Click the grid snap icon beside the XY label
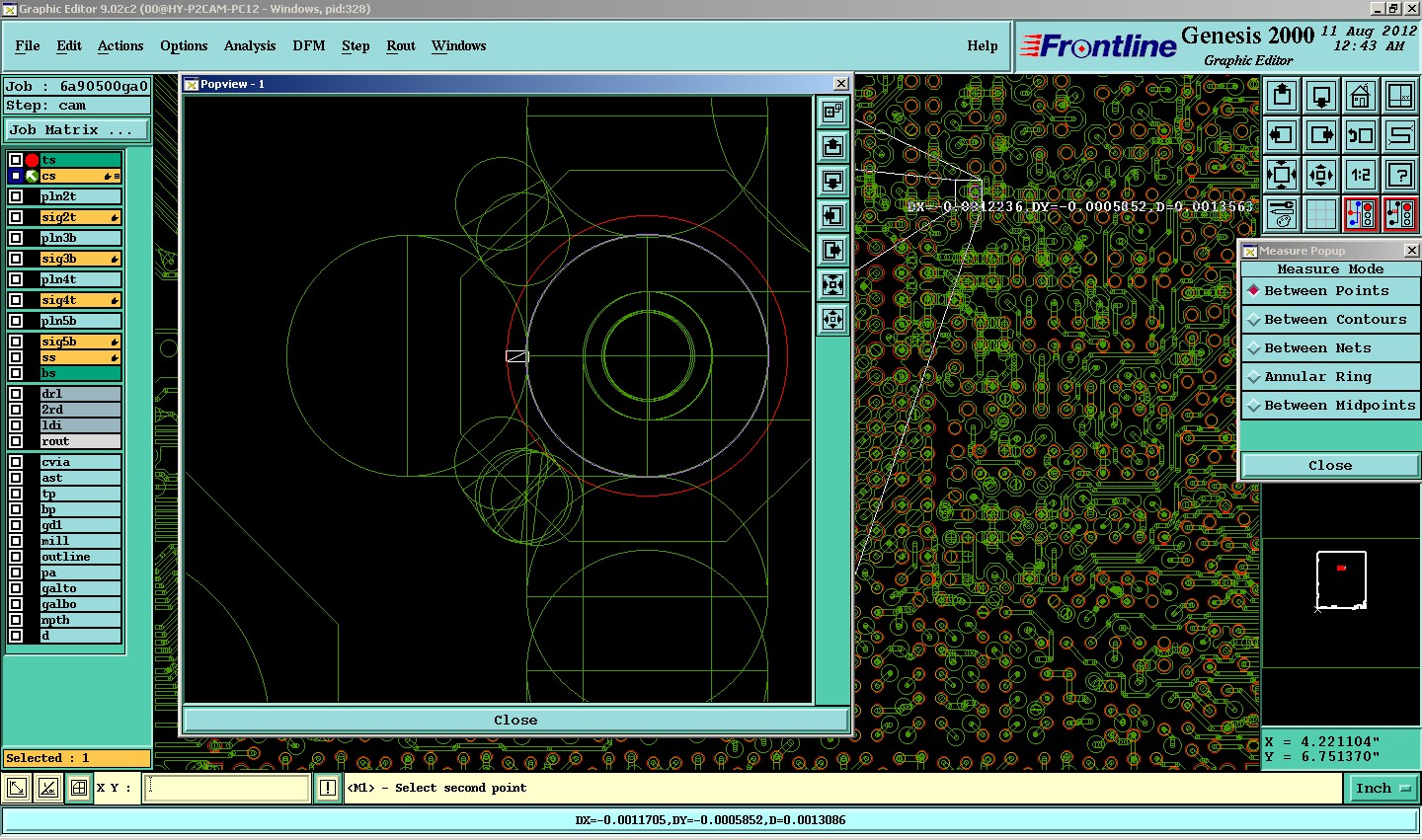Image resolution: width=1422 pixels, height=840 pixels. coord(78,788)
